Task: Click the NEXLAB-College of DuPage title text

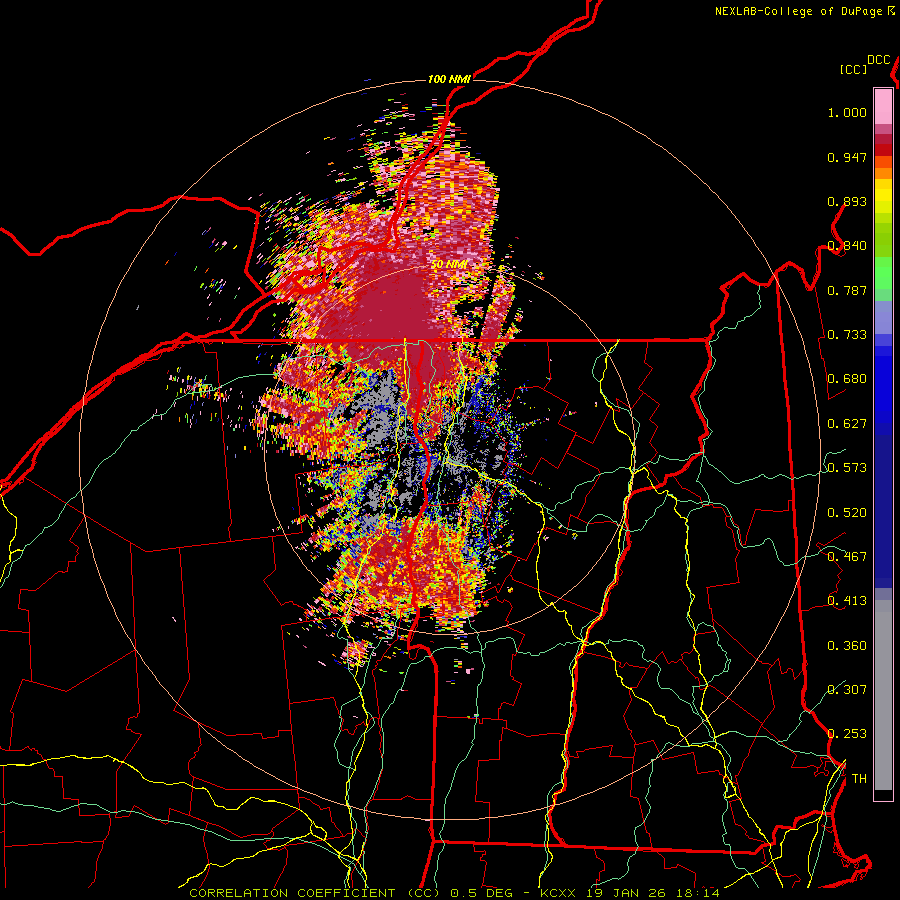Action: click(x=798, y=11)
